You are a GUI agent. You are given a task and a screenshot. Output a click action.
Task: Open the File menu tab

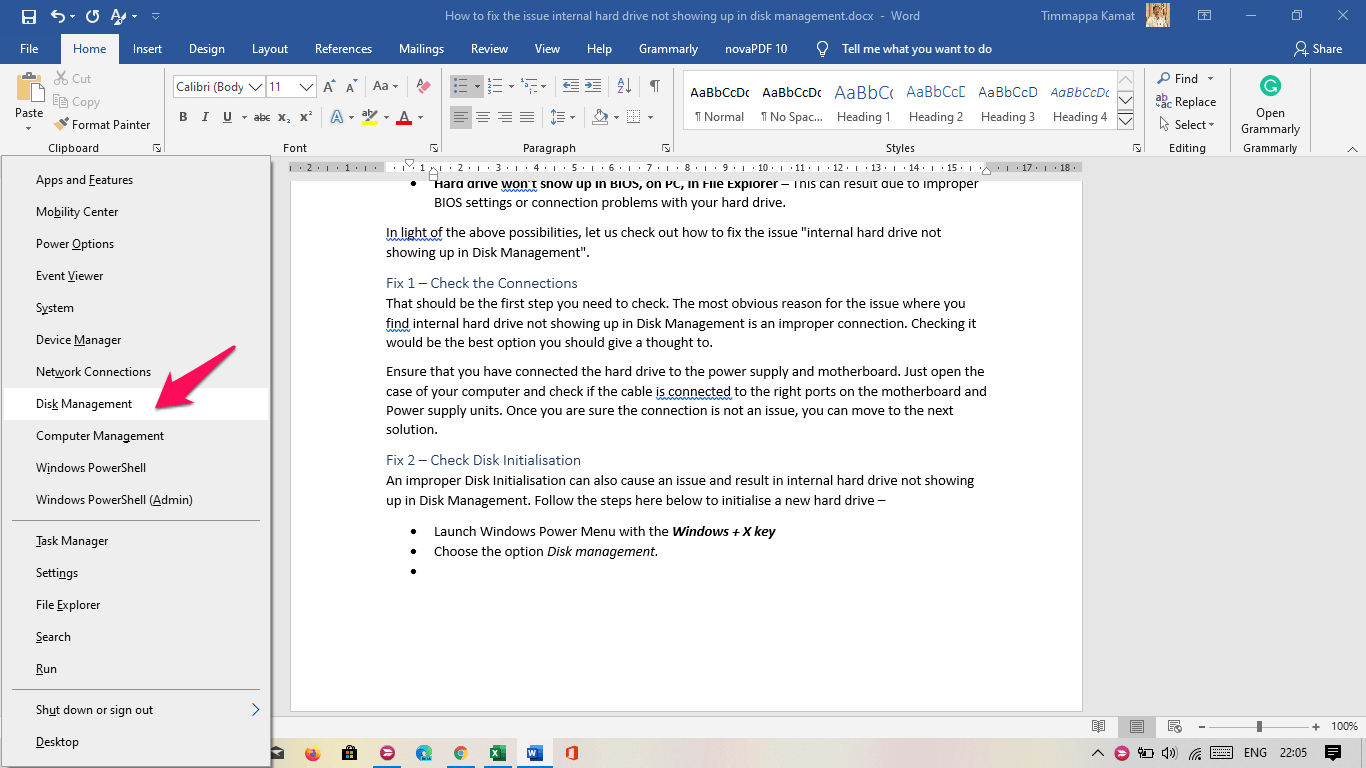tap(29, 49)
